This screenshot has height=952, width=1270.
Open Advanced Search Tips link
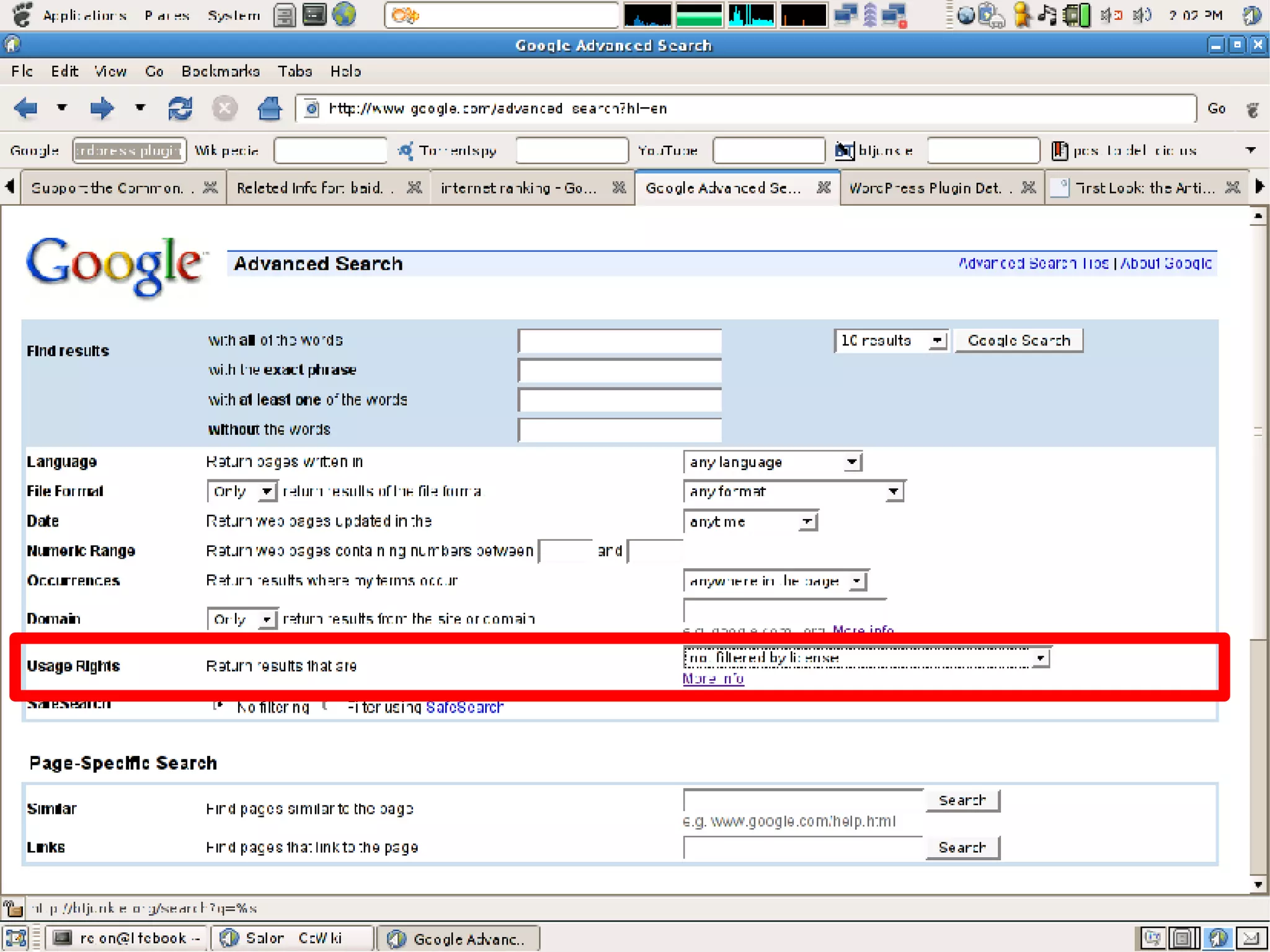tap(1033, 264)
